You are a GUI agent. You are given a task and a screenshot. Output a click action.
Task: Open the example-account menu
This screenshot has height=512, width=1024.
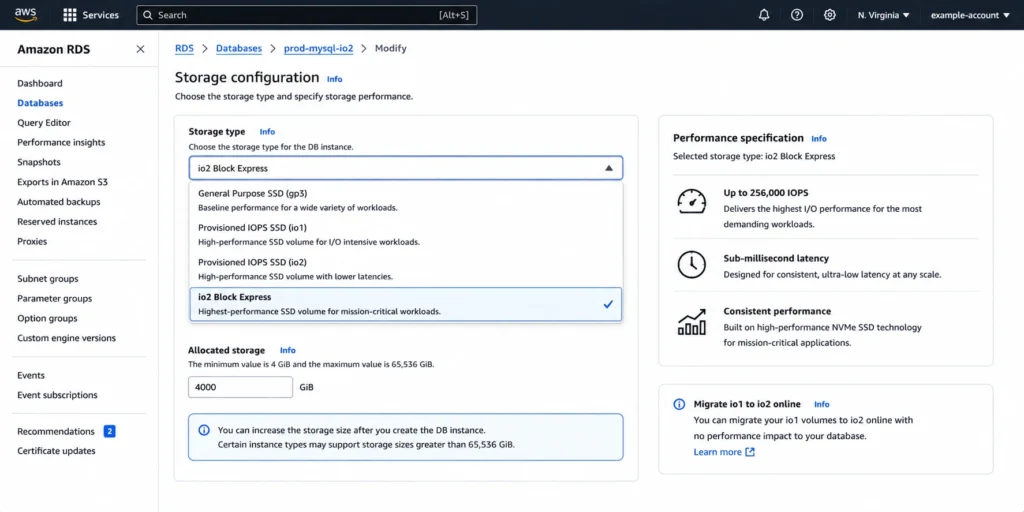970,15
